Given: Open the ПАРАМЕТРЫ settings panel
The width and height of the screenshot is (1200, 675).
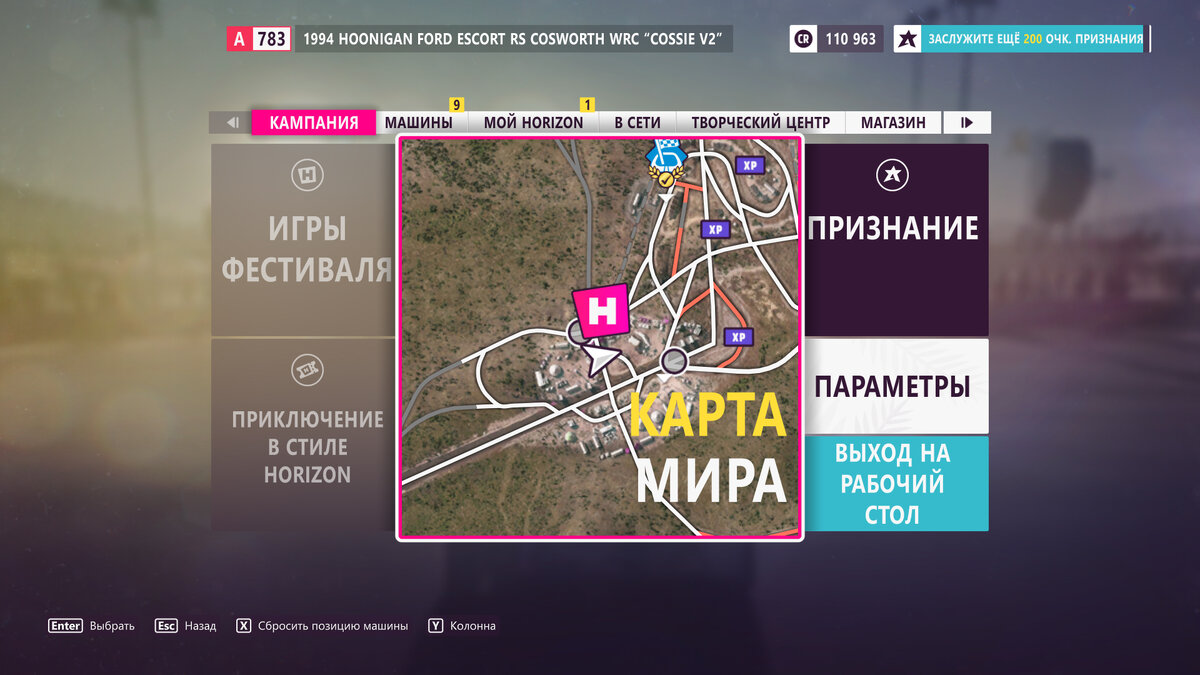Looking at the screenshot, I should click(x=893, y=386).
